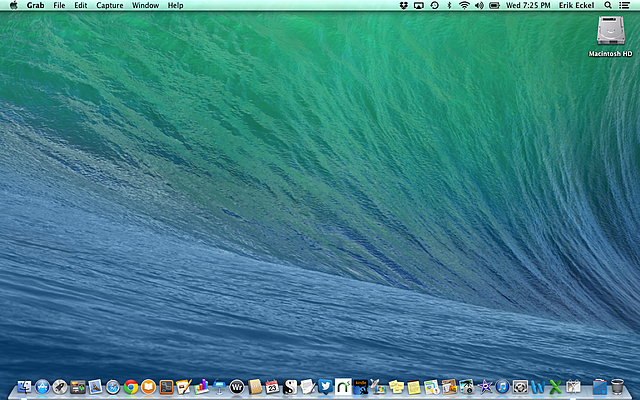
Task: Launch Preview app from the Dock
Action: click(95, 386)
